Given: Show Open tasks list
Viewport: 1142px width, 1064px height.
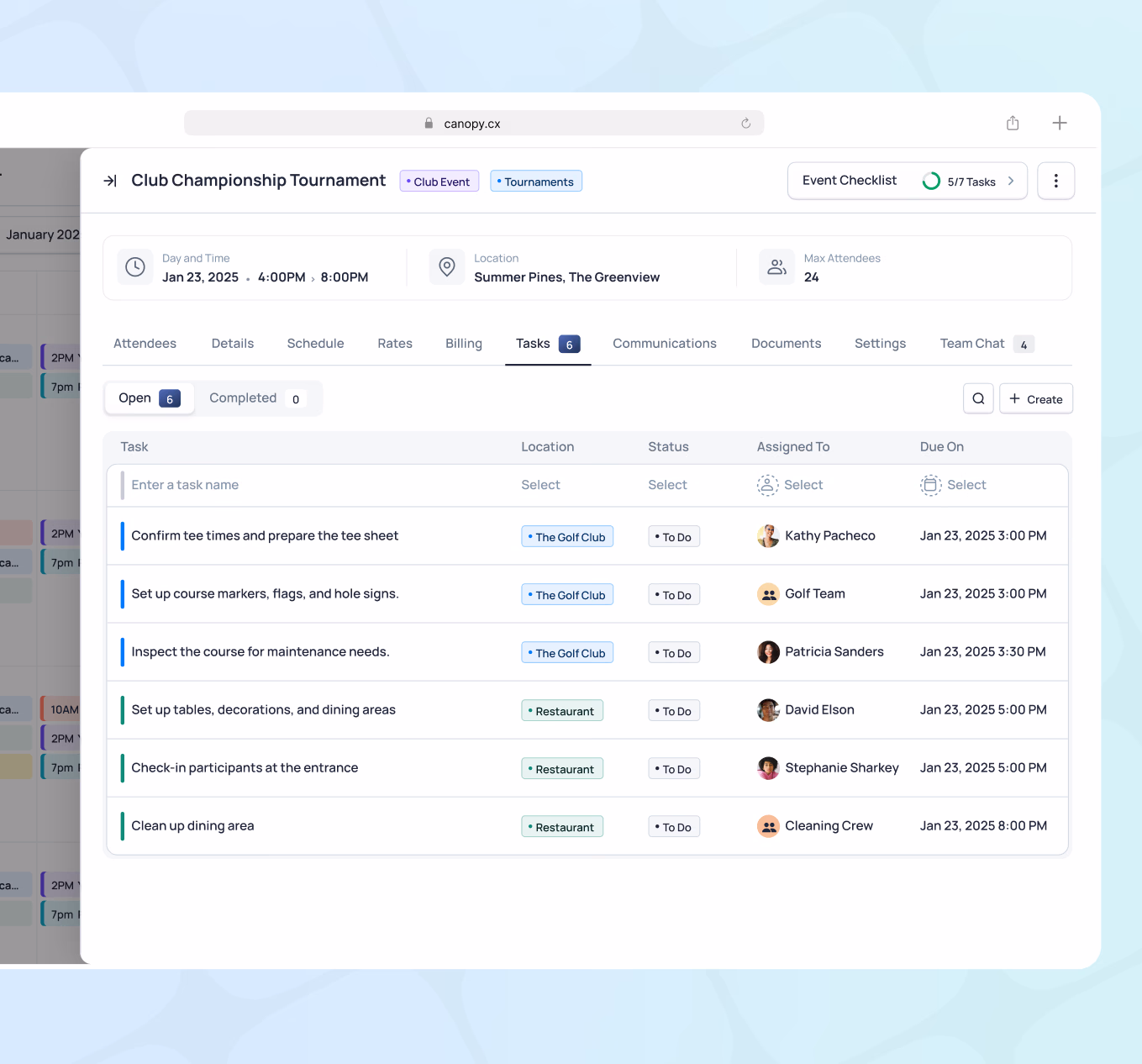Looking at the screenshot, I should 150,398.
